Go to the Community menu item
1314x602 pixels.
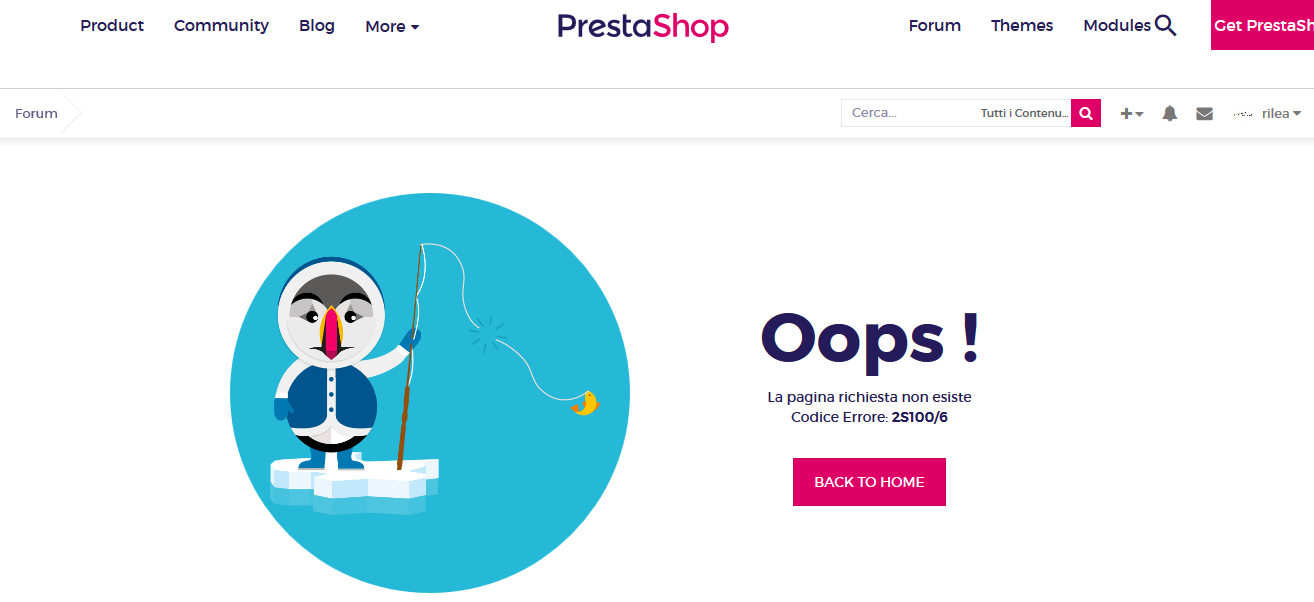pos(221,25)
